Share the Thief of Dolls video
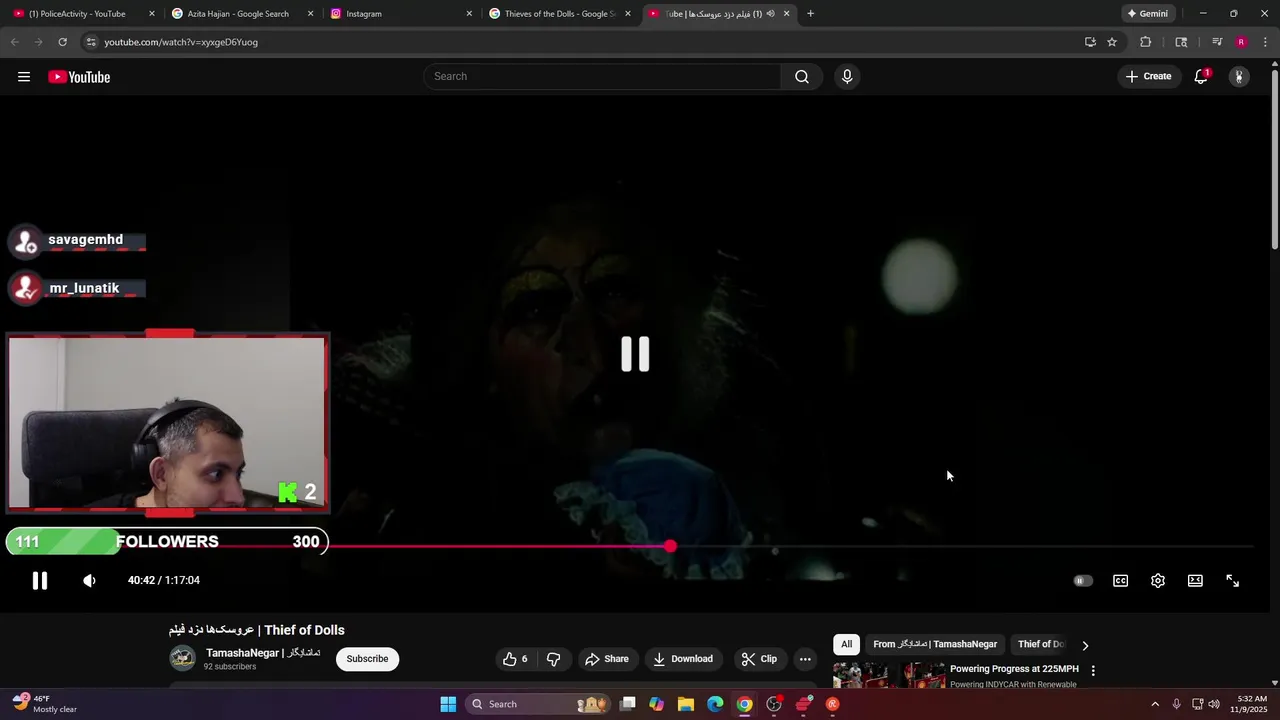1280x720 pixels. pos(607,659)
